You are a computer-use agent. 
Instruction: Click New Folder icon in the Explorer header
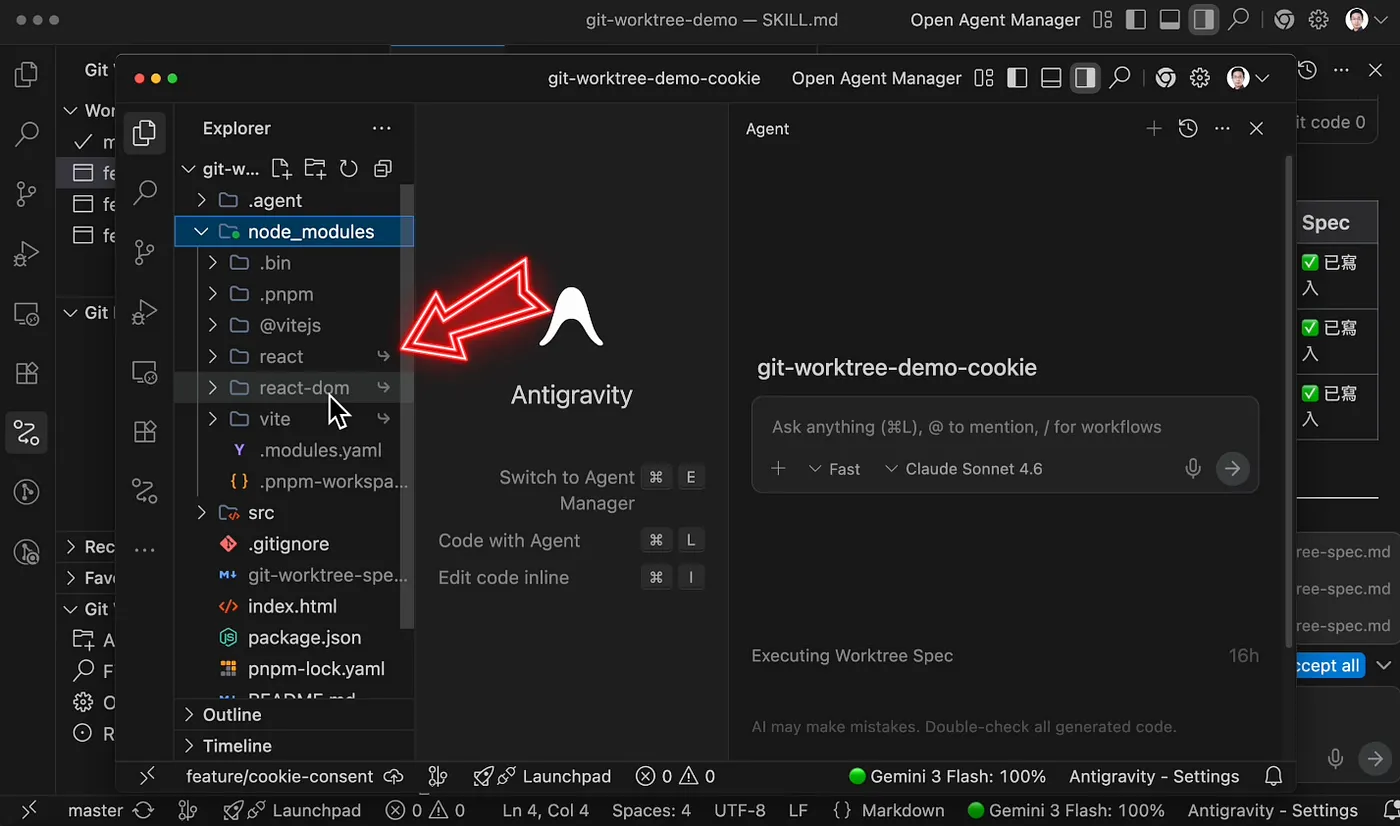[315, 169]
